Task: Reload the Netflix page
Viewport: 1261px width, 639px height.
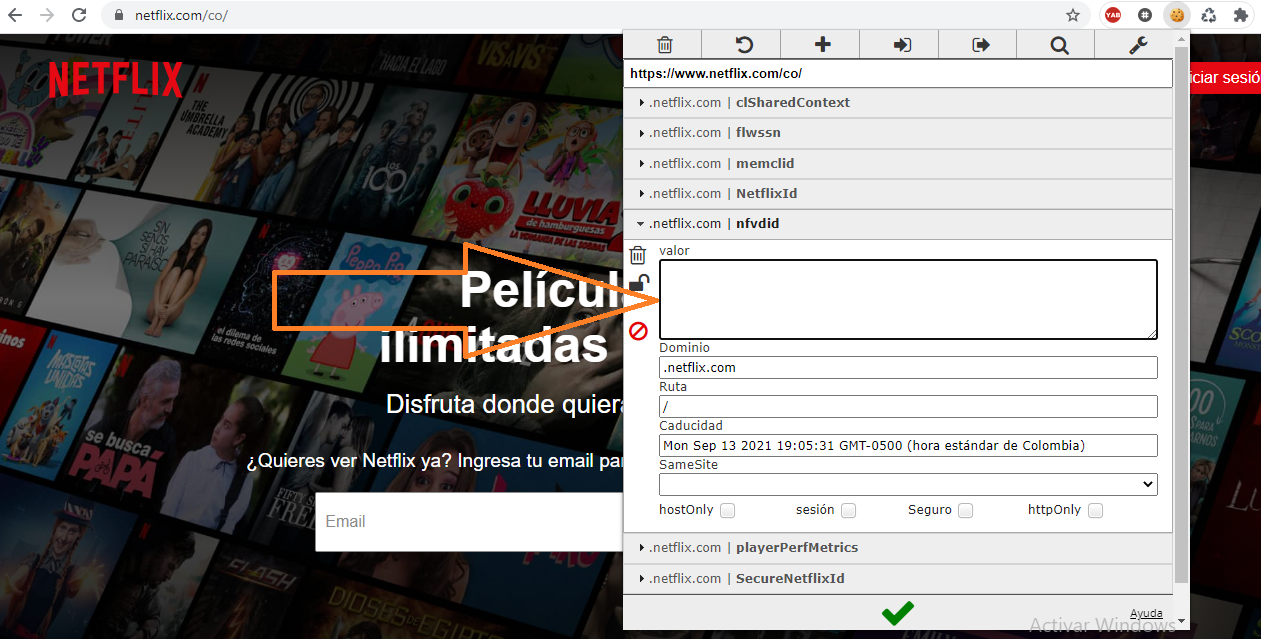Action: click(79, 15)
